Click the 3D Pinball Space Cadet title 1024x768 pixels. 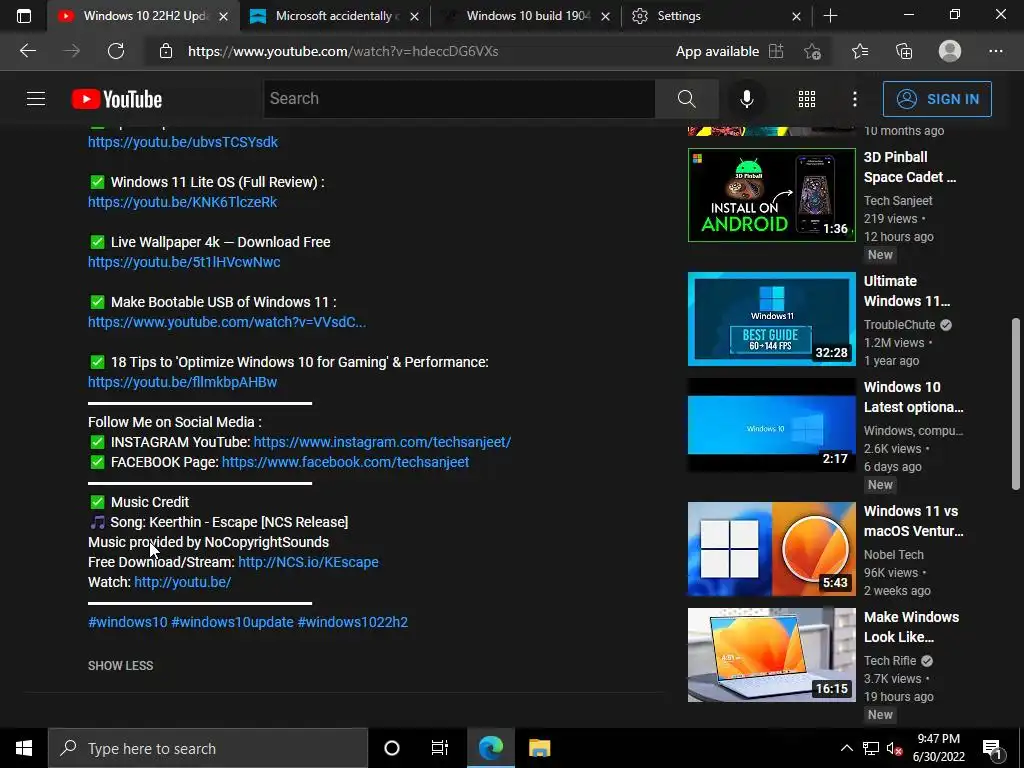[x=910, y=167]
